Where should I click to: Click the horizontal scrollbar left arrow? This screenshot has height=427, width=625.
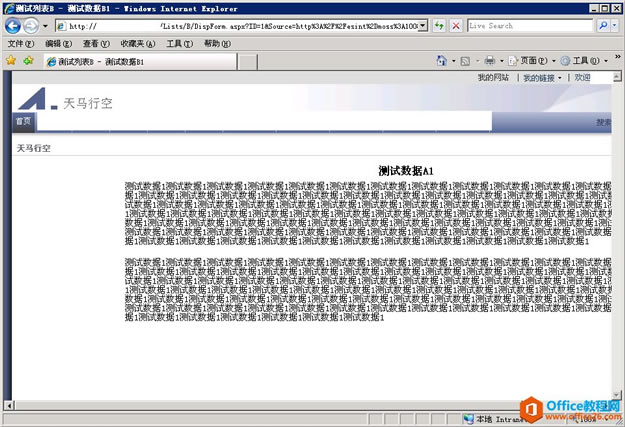9,405
